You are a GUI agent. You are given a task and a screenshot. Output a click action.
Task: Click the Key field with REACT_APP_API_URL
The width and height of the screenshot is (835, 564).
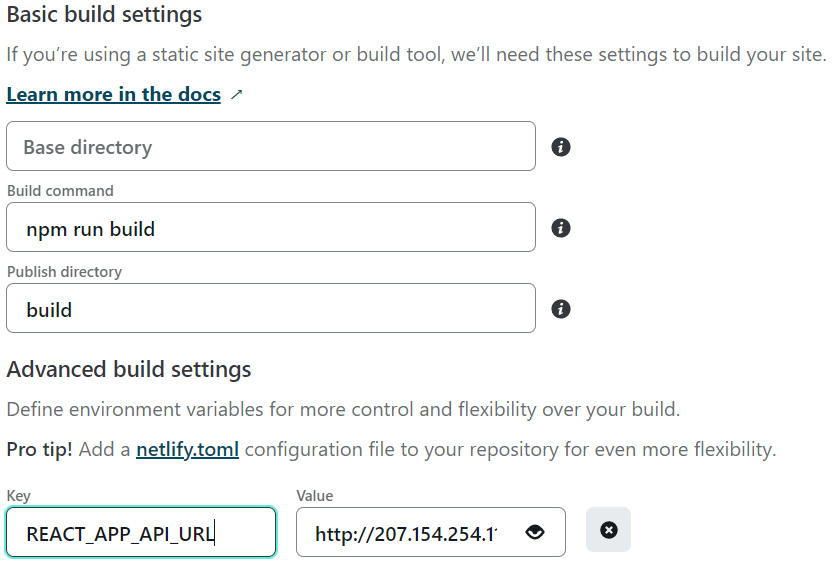[x=141, y=532]
